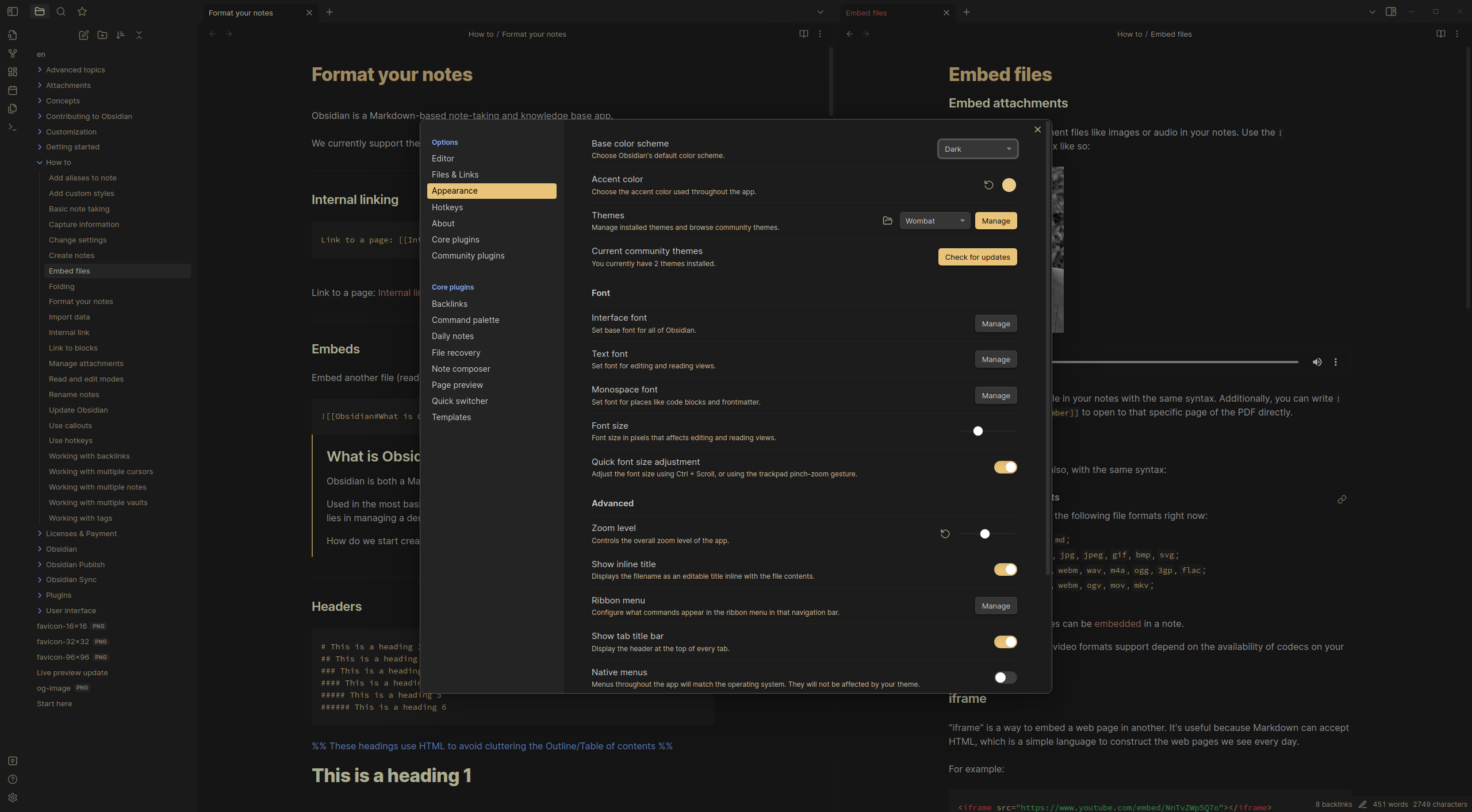Open Editor settings section
Viewport: 1472px width, 812px height.
pos(492,159)
